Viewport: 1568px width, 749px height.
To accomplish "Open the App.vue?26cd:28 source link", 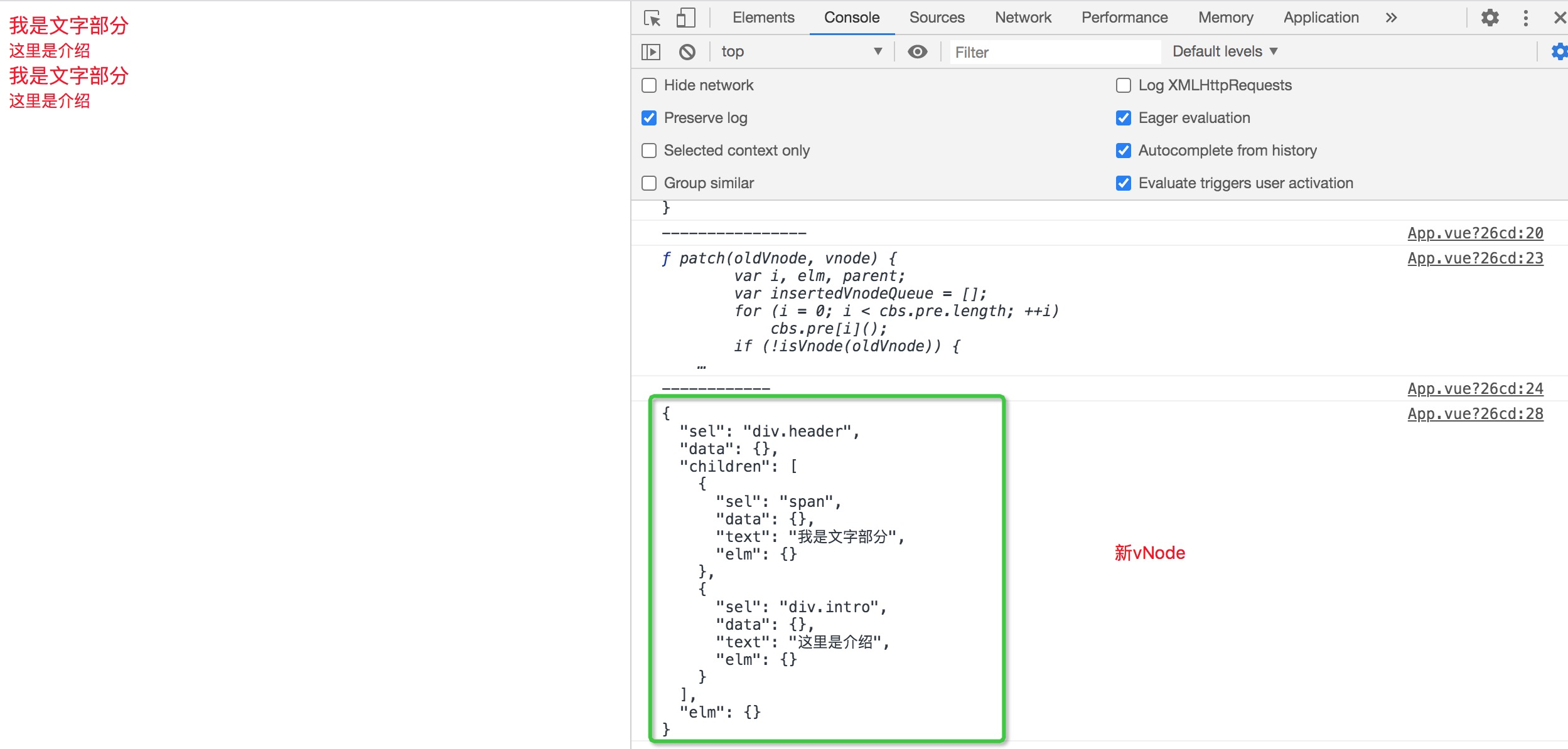I will (1474, 414).
